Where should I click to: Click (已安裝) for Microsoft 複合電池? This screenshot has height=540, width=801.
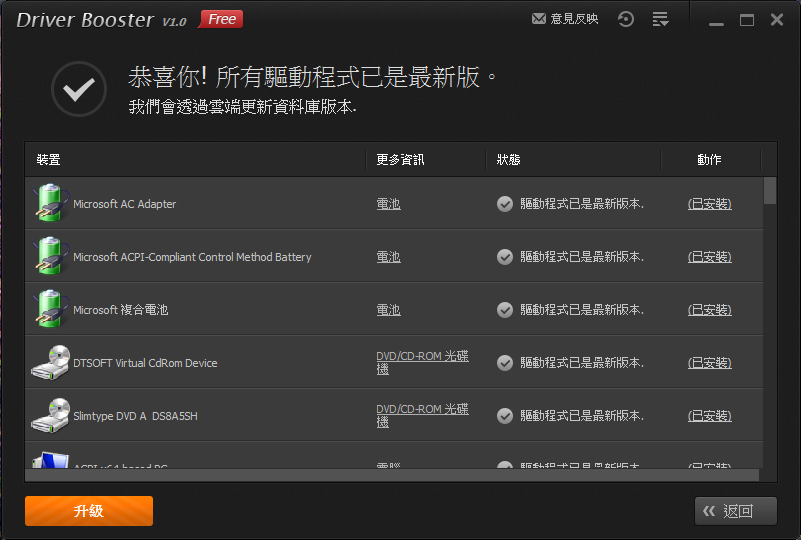710,310
